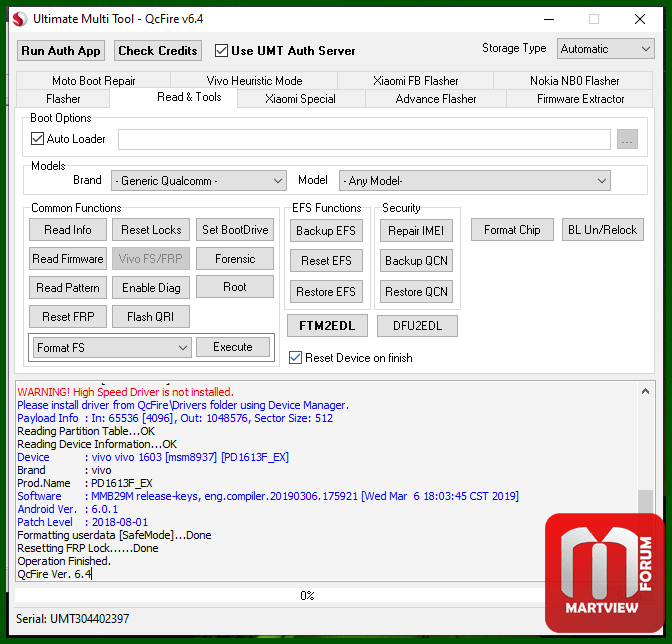
Task: Click the DFU2EDL button
Action: (x=417, y=326)
